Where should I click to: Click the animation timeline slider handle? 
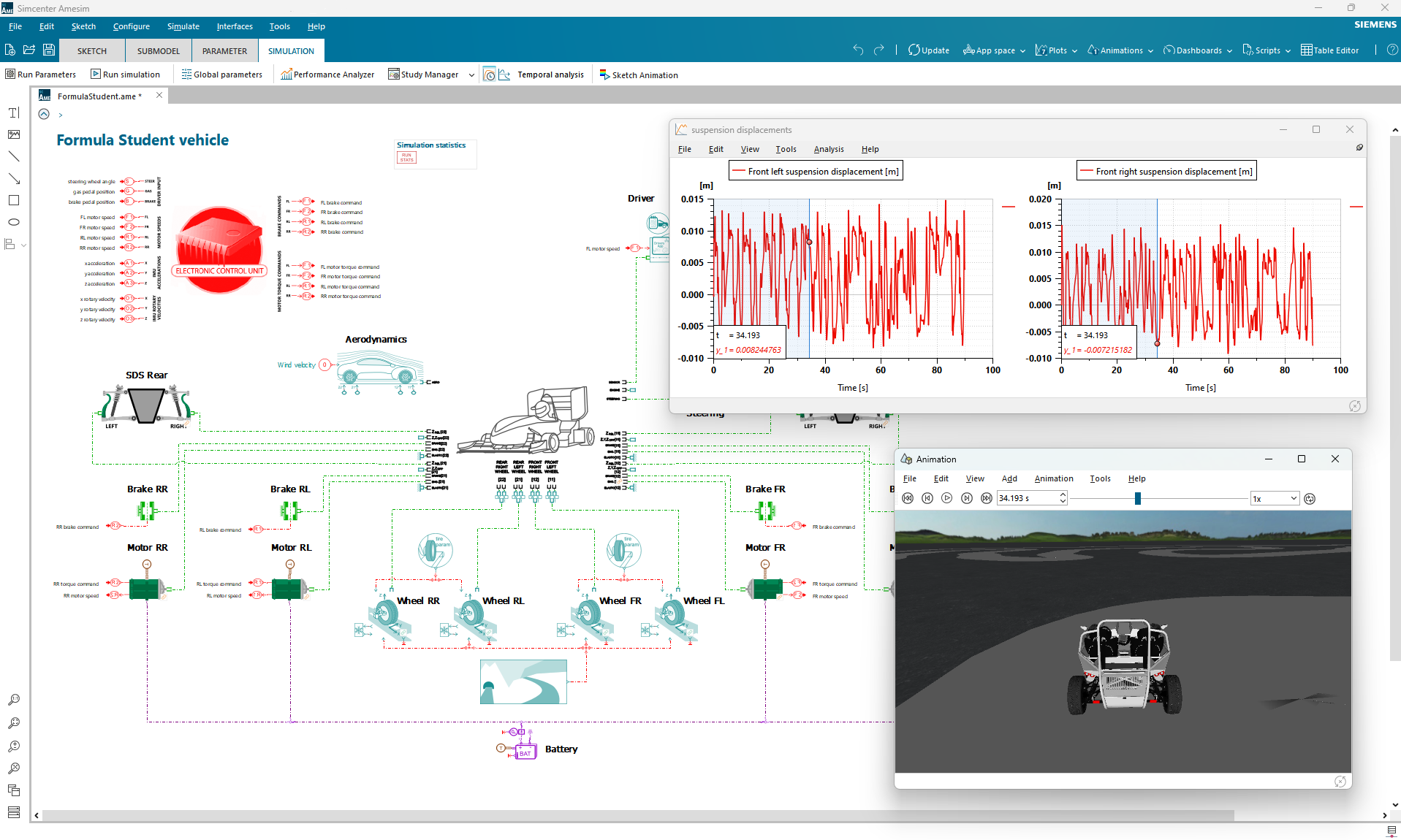(x=1137, y=499)
